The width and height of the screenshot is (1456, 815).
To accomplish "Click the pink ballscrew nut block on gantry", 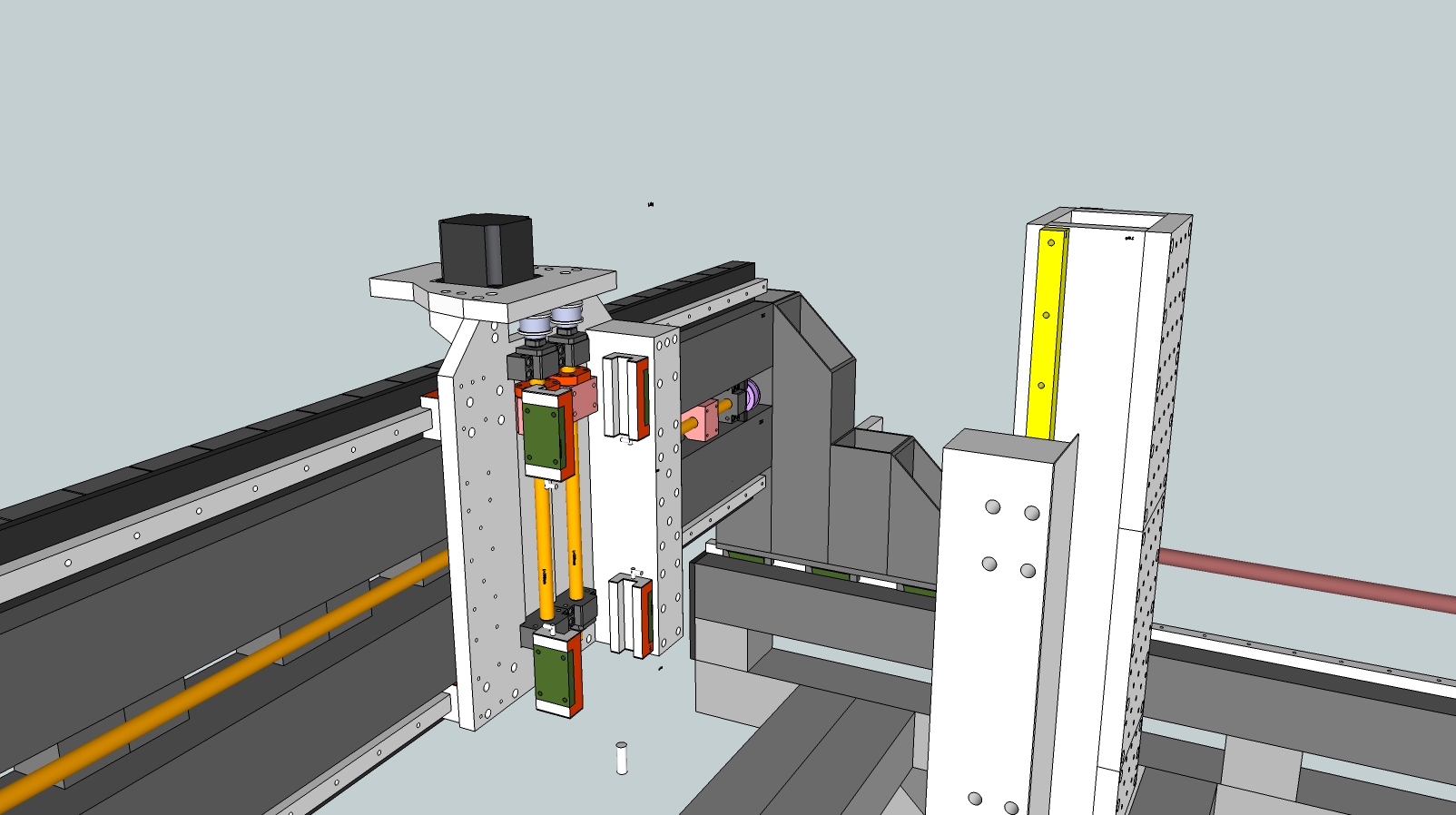I will click(699, 422).
